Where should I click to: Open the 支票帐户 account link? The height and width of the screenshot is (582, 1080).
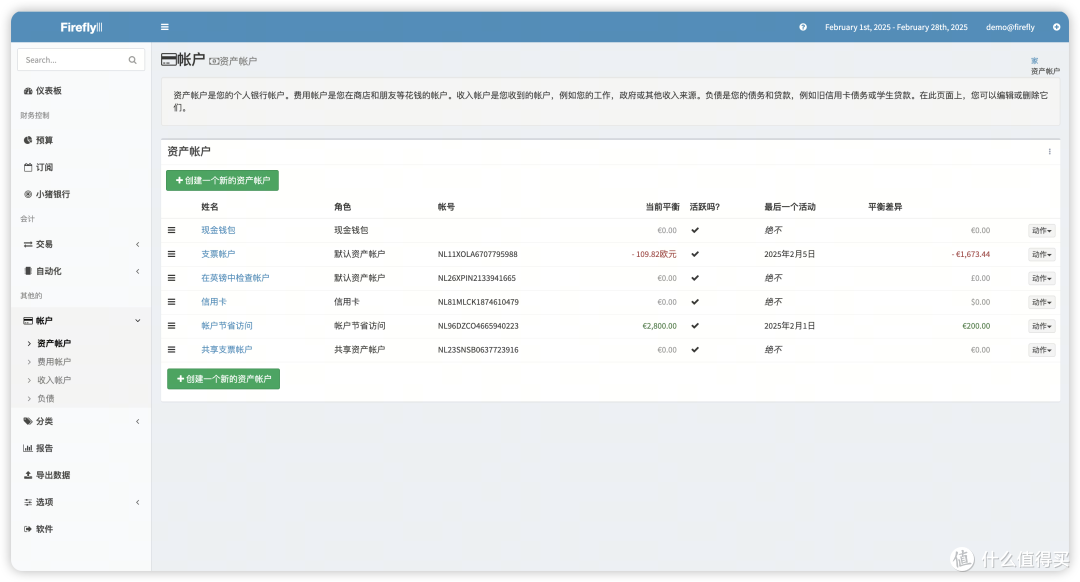click(x=218, y=254)
